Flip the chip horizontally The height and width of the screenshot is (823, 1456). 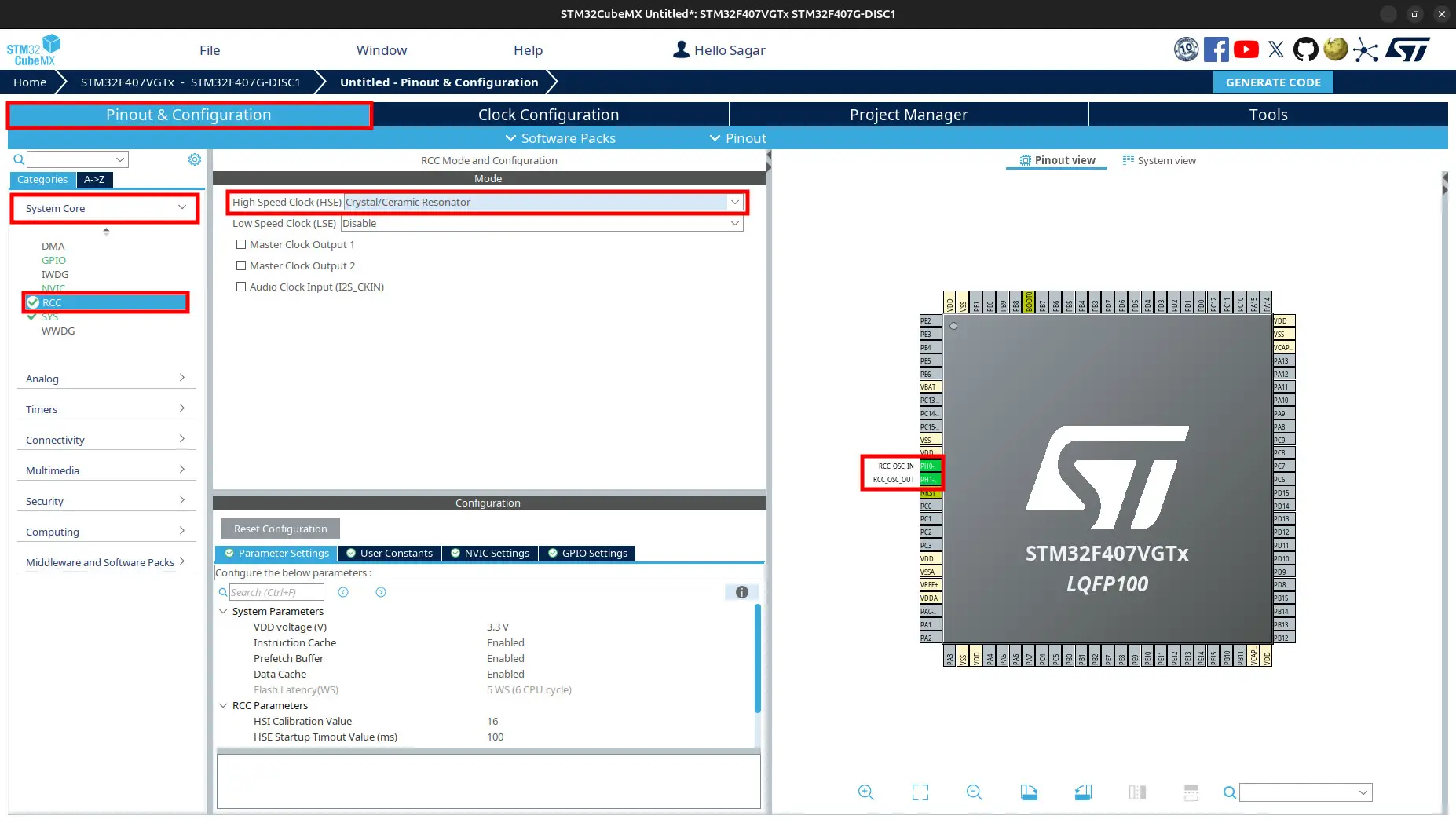(1137, 792)
